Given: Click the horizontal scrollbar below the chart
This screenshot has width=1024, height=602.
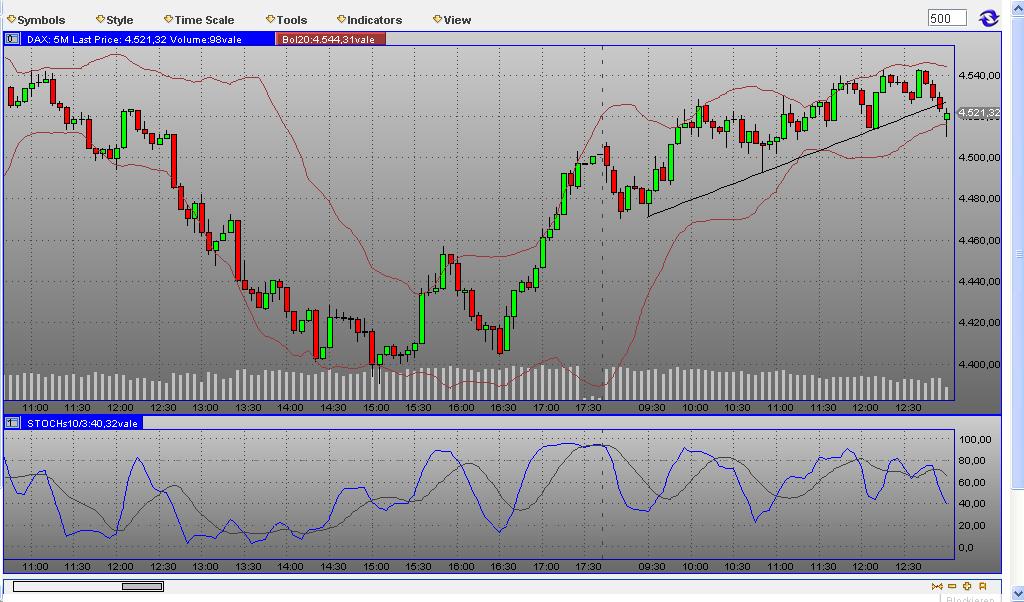Looking at the screenshot, I should (140, 588).
